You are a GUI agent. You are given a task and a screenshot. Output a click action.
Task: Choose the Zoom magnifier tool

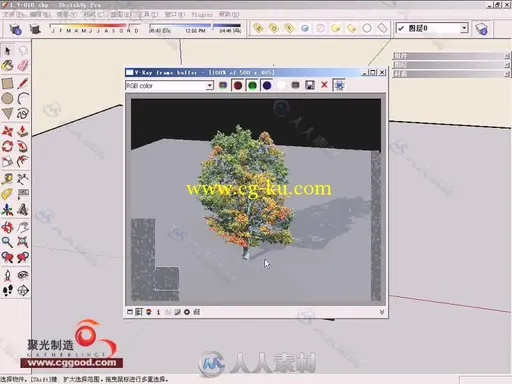(x=7, y=242)
